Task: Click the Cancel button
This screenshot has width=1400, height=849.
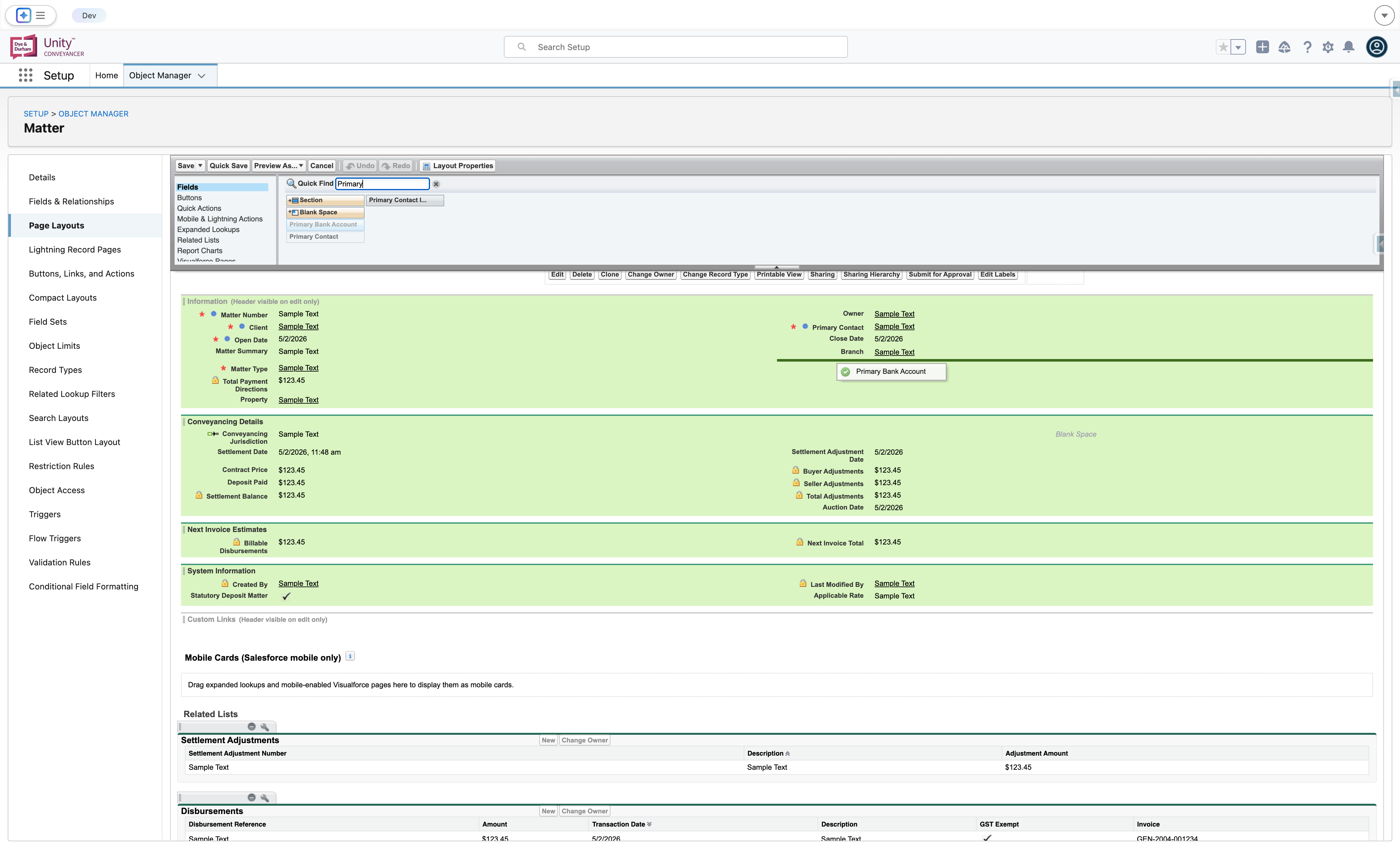Action: coord(322,166)
